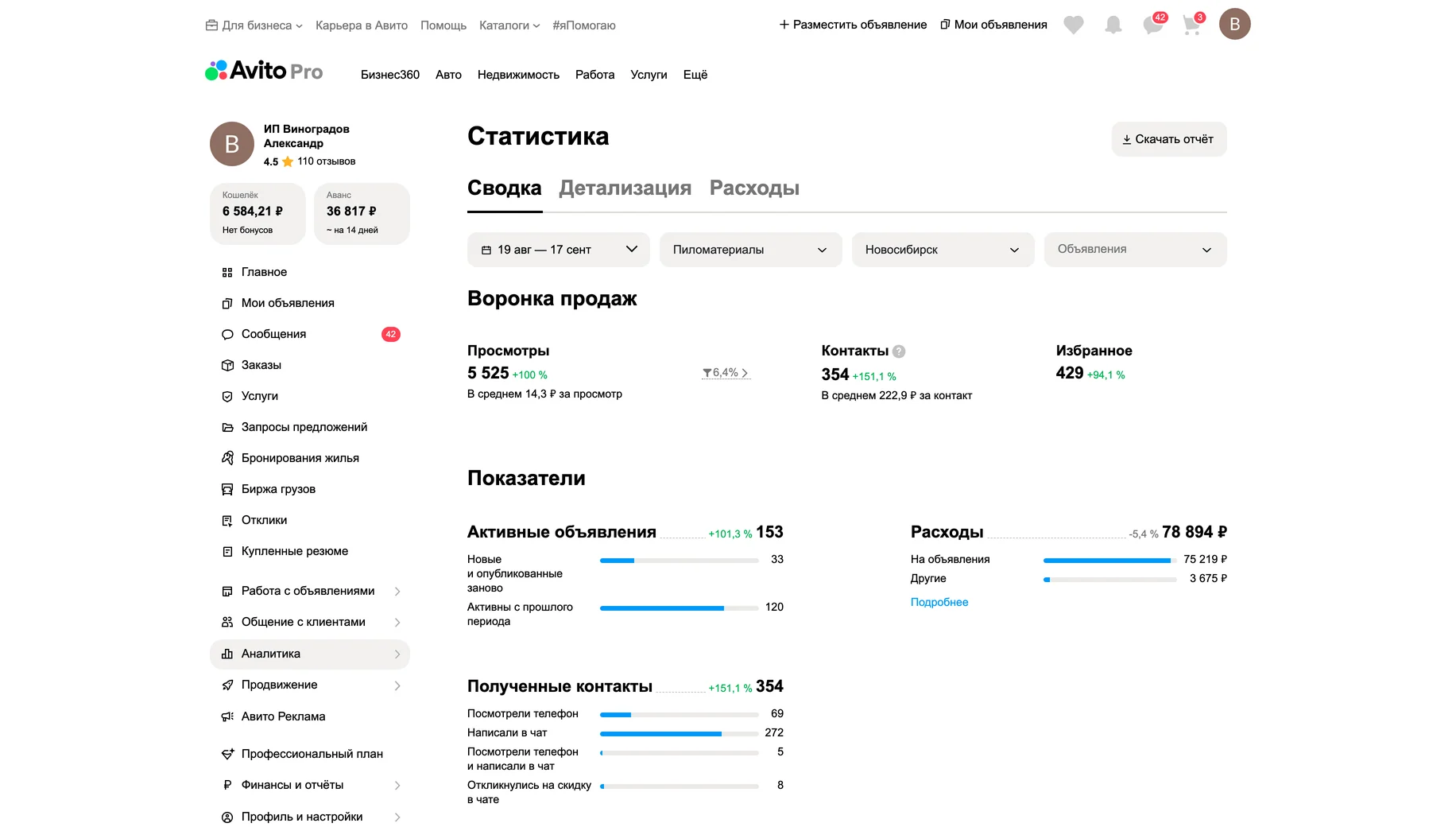Click the profile avatar beside ИП Виноградов
Viewport: 1456px width, 827px height.
(232, 144)
